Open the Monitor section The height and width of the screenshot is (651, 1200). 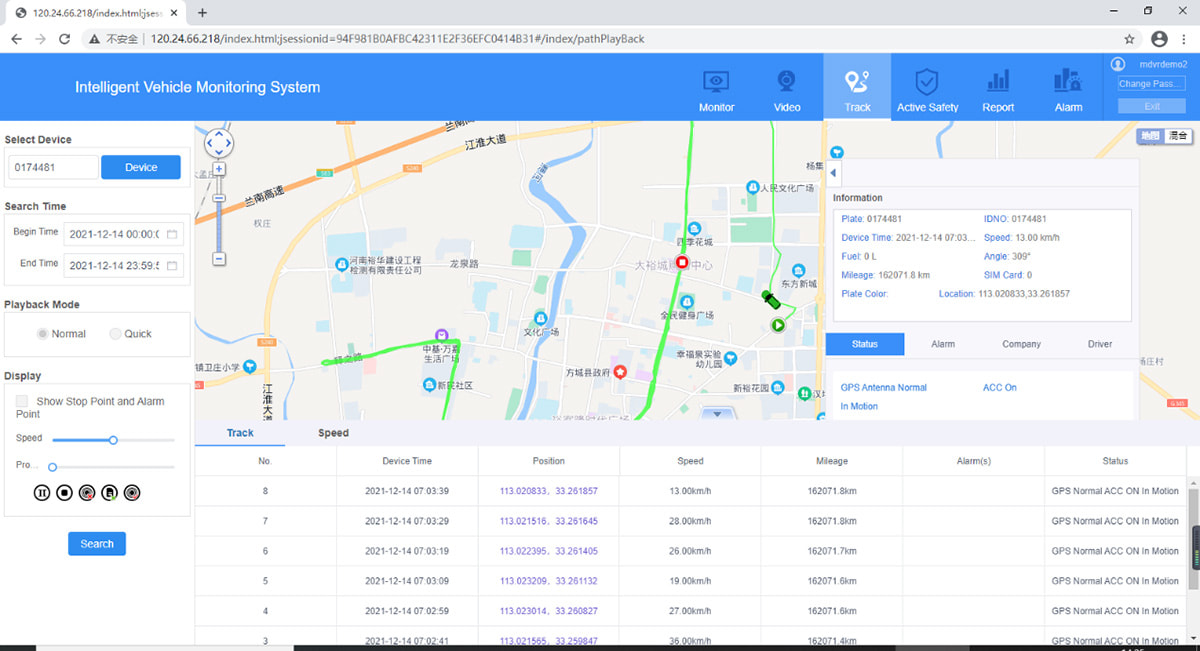[x=716, y=90]
